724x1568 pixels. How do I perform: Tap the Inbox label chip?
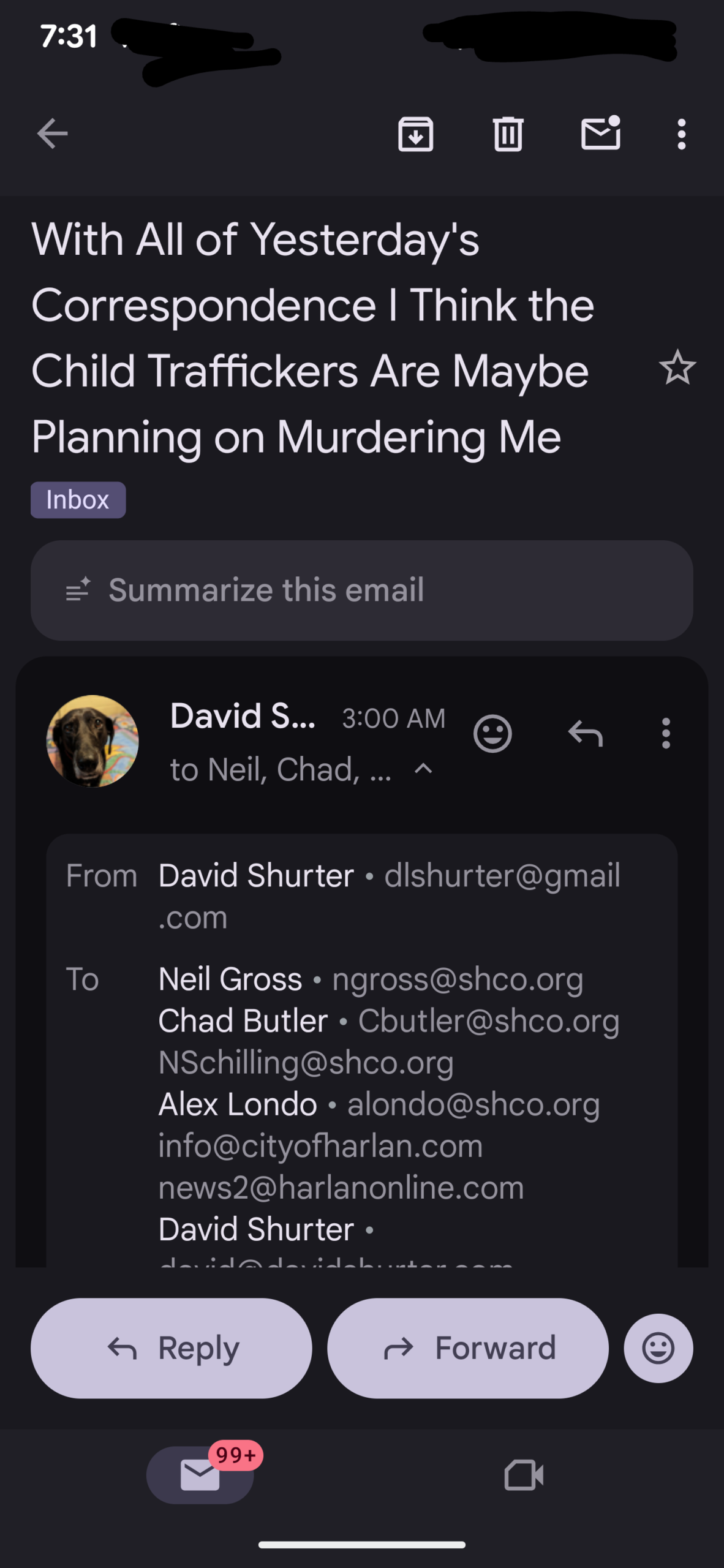tap(78, 500)
